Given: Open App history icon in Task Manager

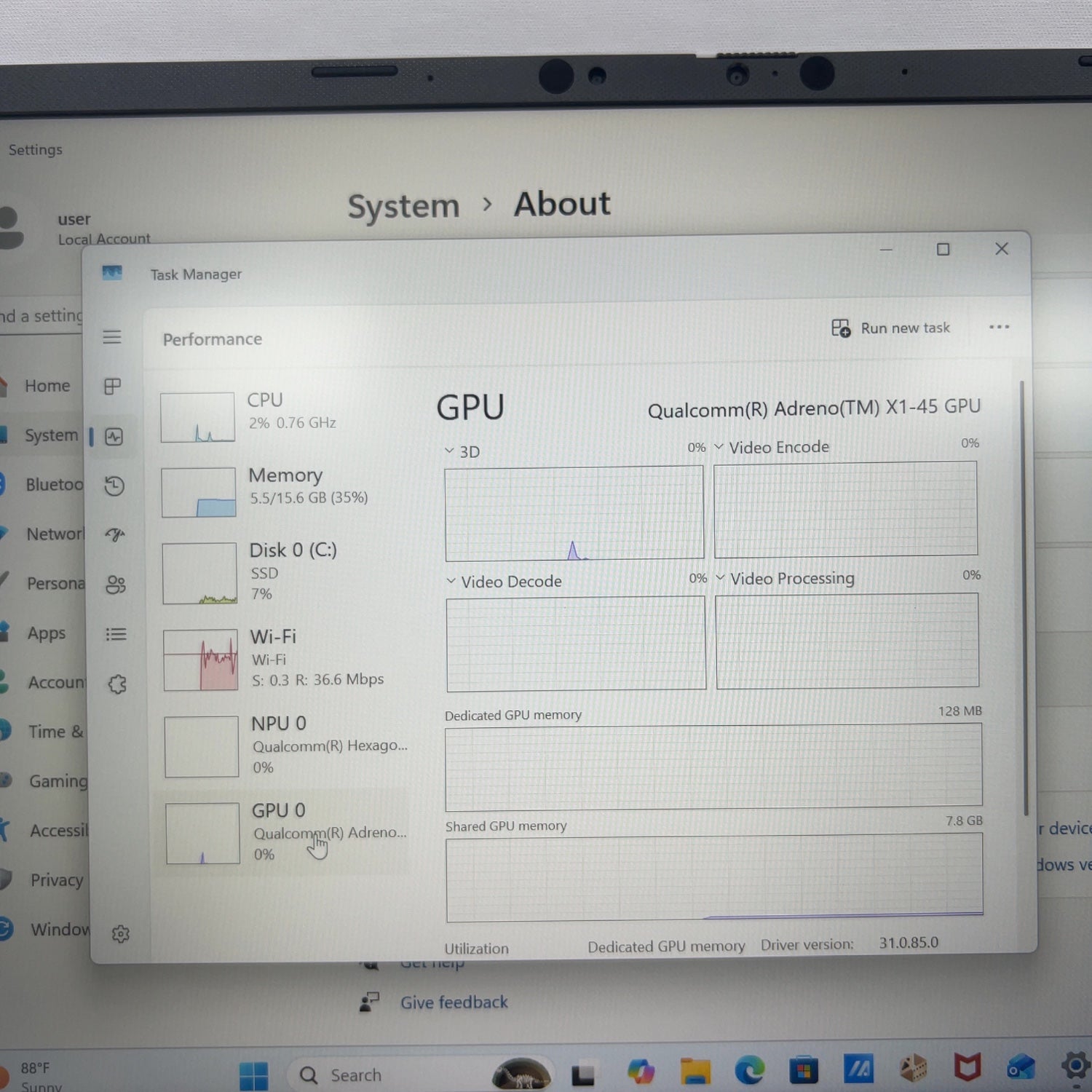Looking at the screenshot, I should [x=114, y=486].
